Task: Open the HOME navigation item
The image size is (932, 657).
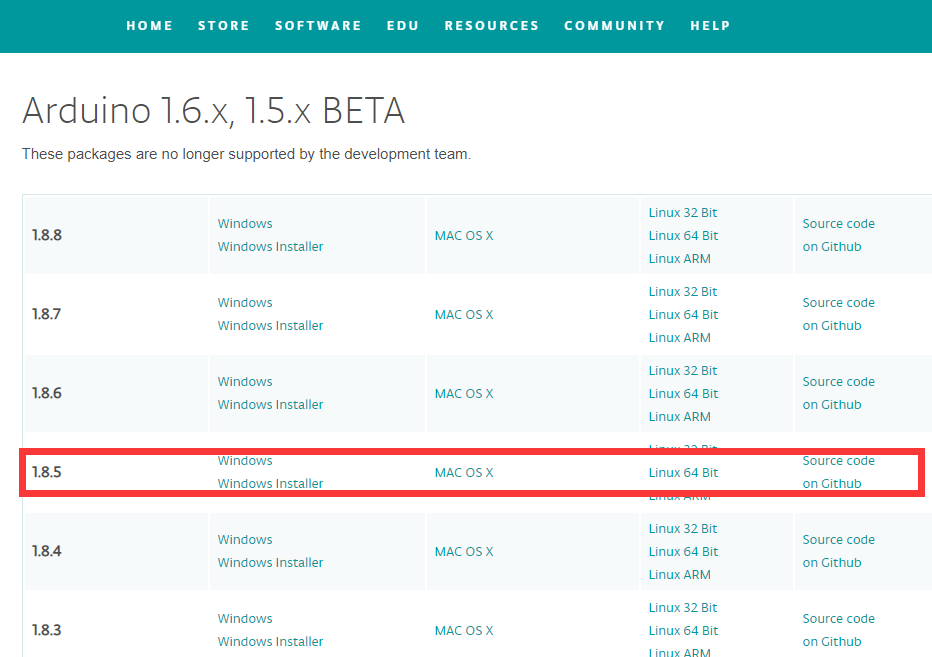Action: click(x=149, y=26)
